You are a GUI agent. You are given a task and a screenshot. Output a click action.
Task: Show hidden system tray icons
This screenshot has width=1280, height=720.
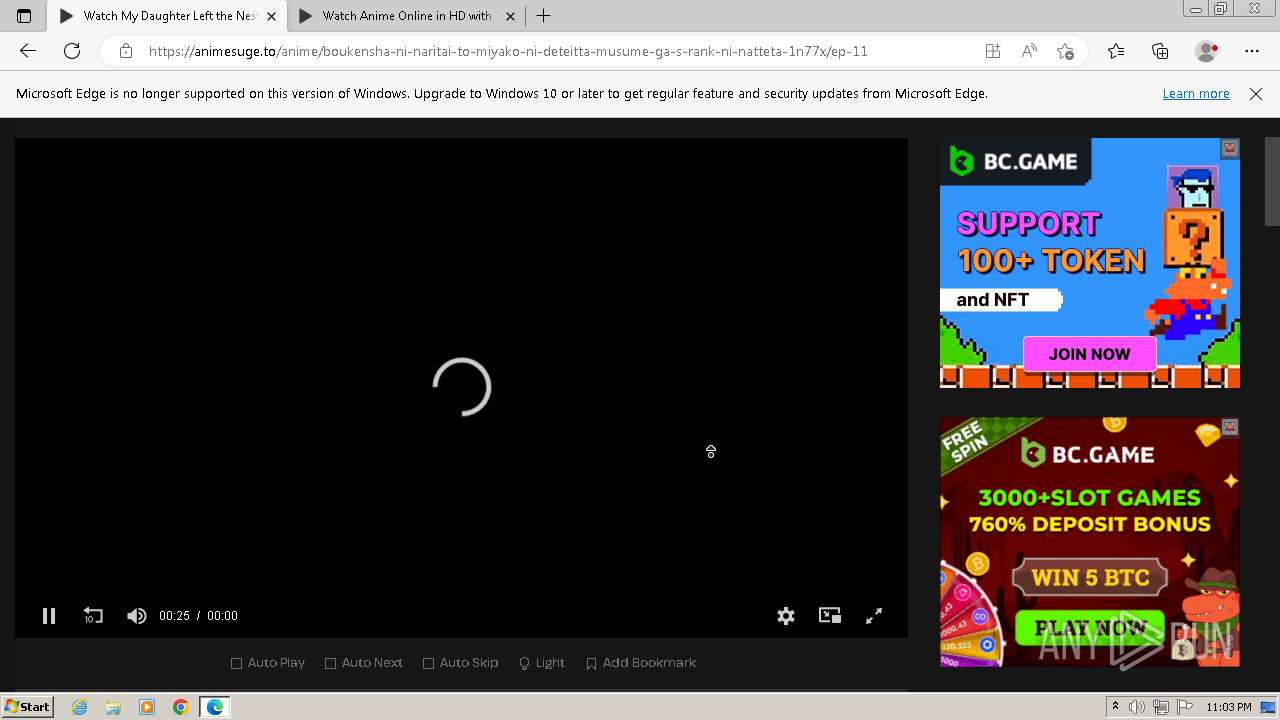click(x=1115, y=707)
